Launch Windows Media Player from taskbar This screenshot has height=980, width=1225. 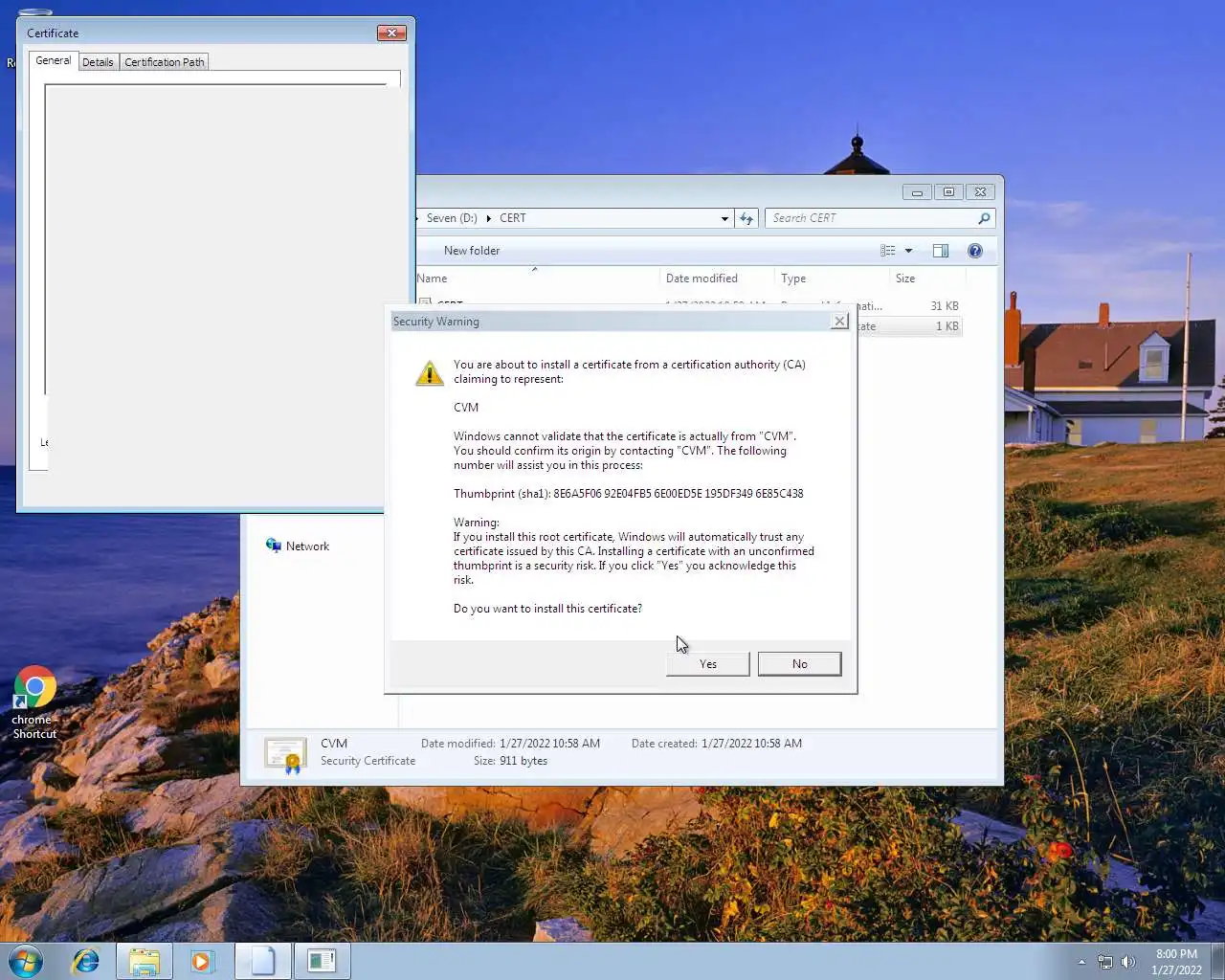202,961
